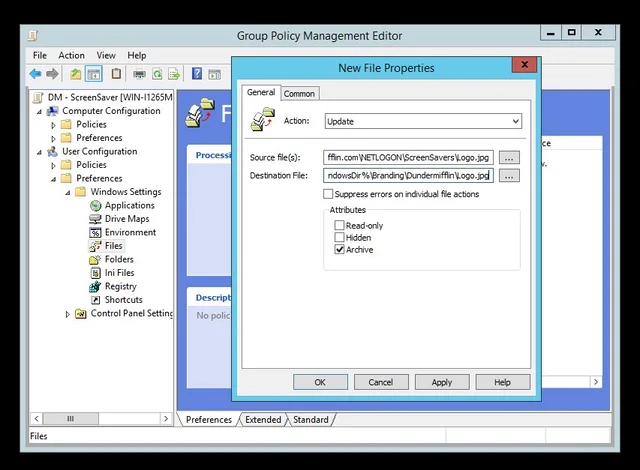640x470 pixels.
Task: Click the Show/Hide action pane icon
Action: [x=215, y=74]
